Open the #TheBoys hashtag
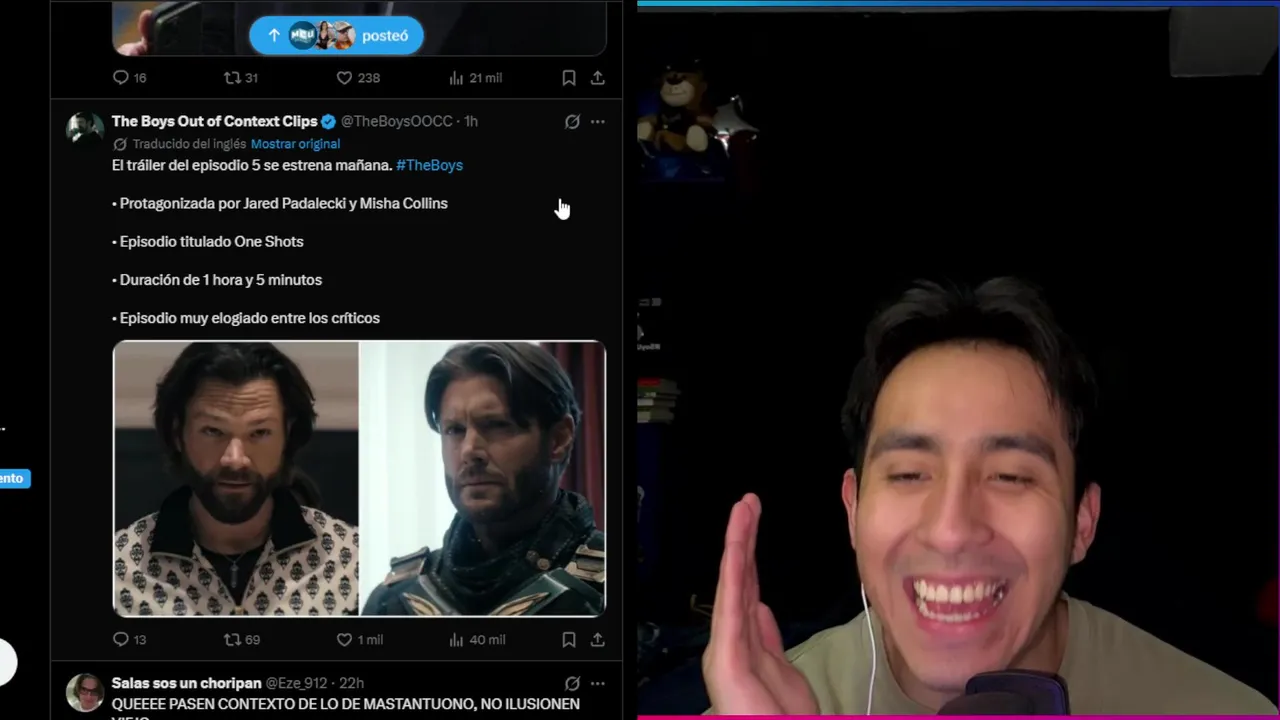The width and height of the screenshot is (1280, 720). coord(429,165)
